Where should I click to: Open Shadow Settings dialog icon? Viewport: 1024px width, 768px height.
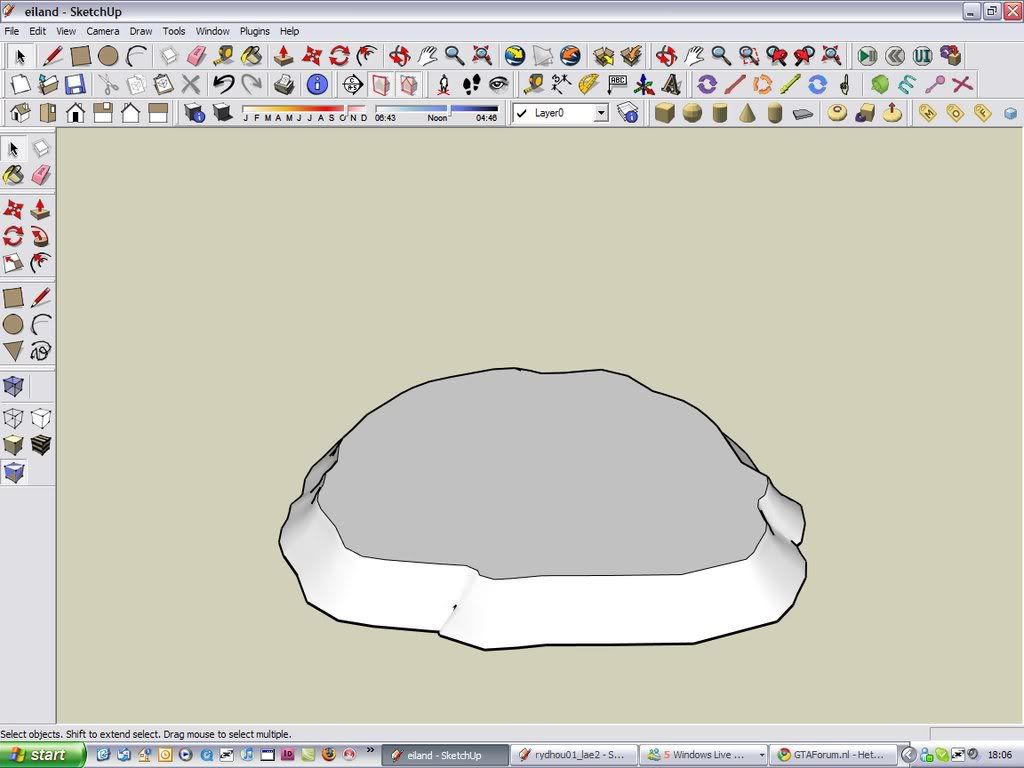click(195, 113)
